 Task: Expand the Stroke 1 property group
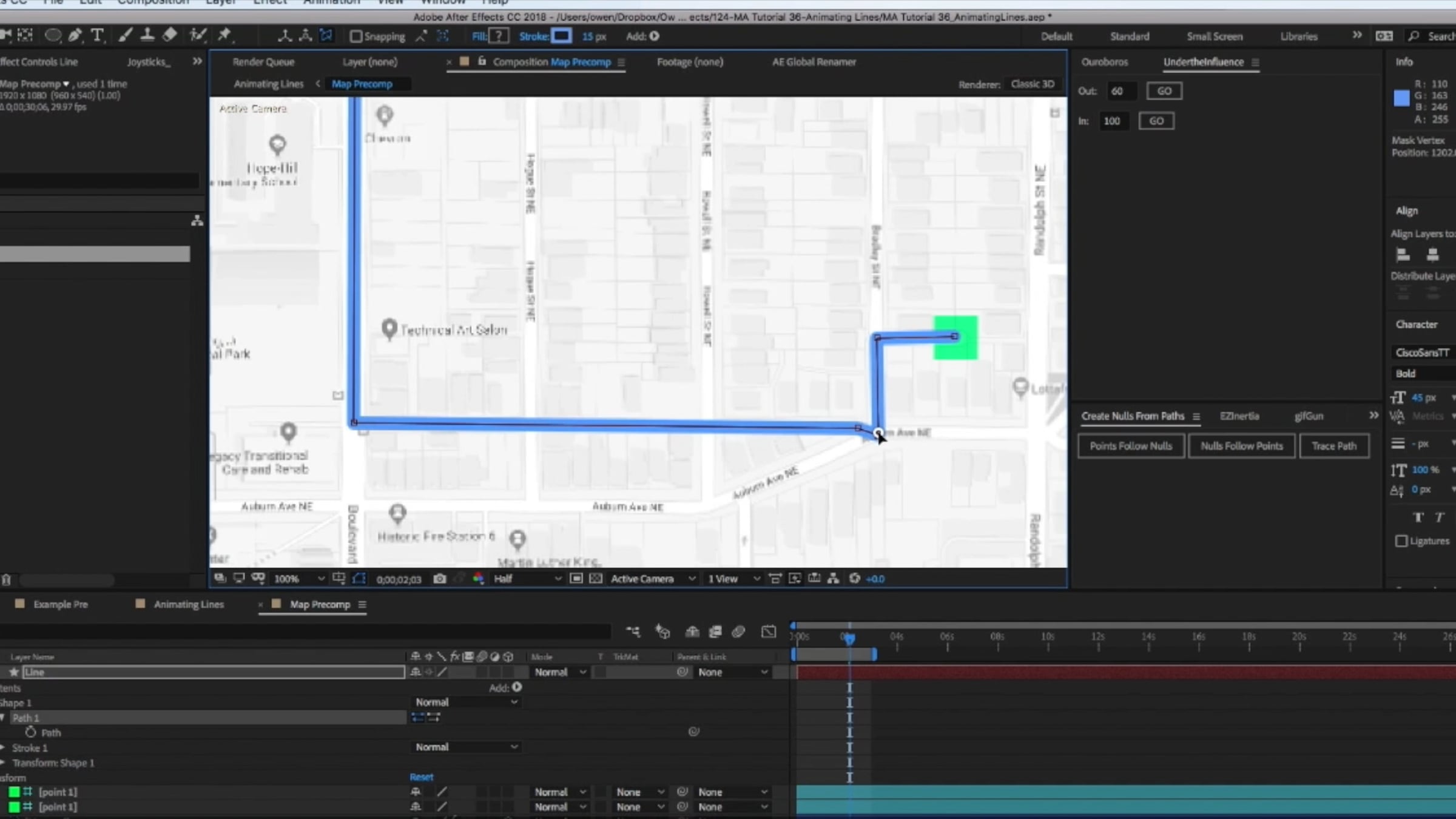pyautogui.click(x=3, y=747)
